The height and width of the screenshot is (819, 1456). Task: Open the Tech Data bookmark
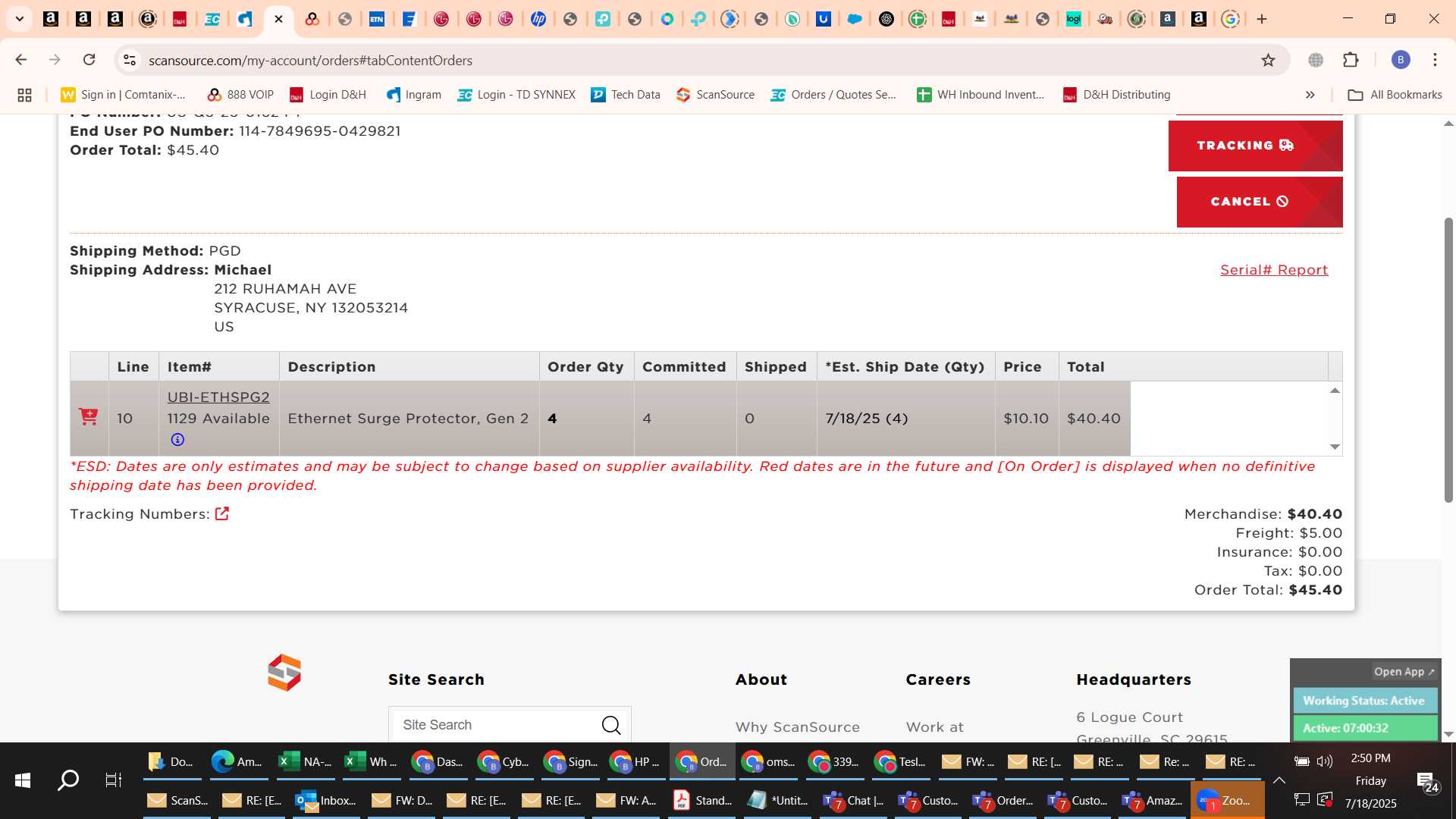626,95
